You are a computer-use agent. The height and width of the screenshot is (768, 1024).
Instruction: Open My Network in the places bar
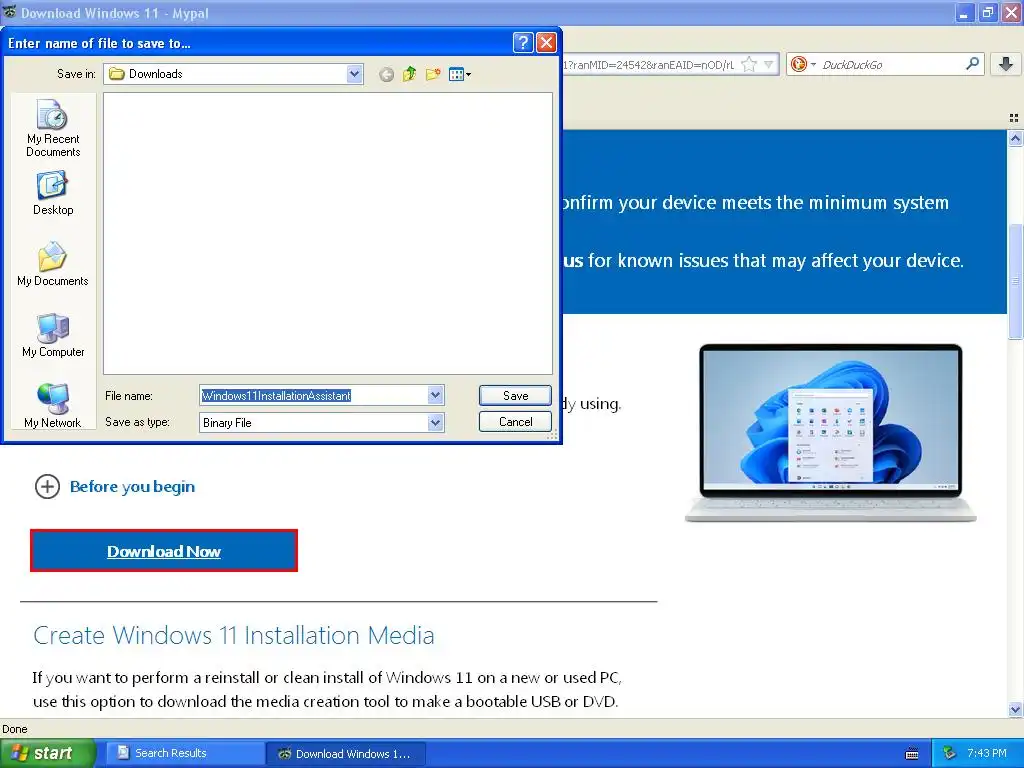53,406
